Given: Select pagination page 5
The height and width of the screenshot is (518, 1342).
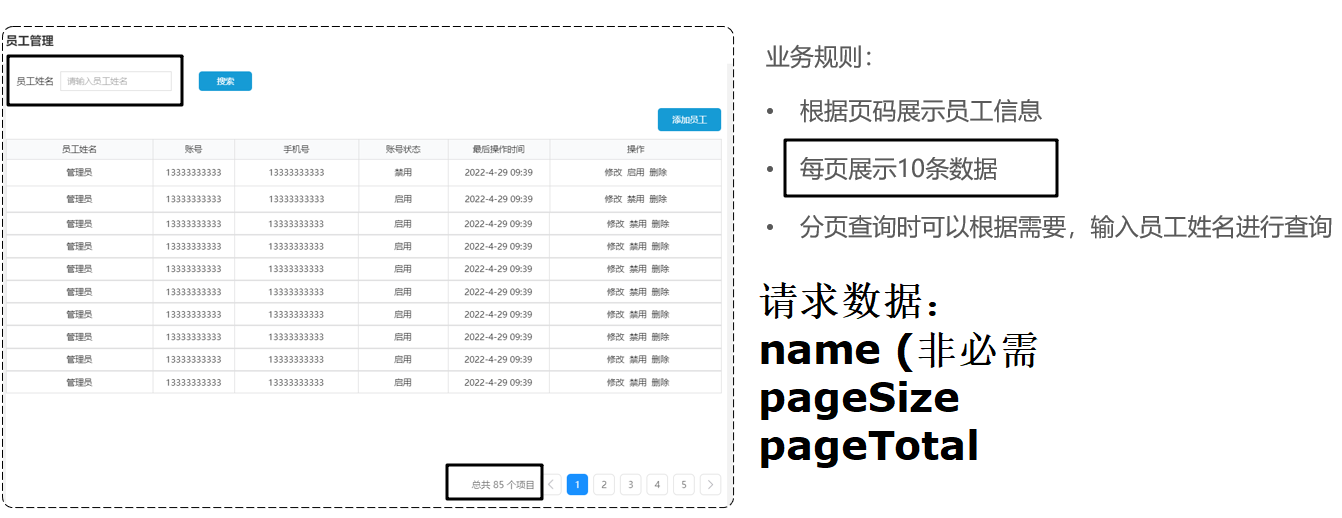Looking at the screenshot, I should pyautogui.click(x=683, y=485).
